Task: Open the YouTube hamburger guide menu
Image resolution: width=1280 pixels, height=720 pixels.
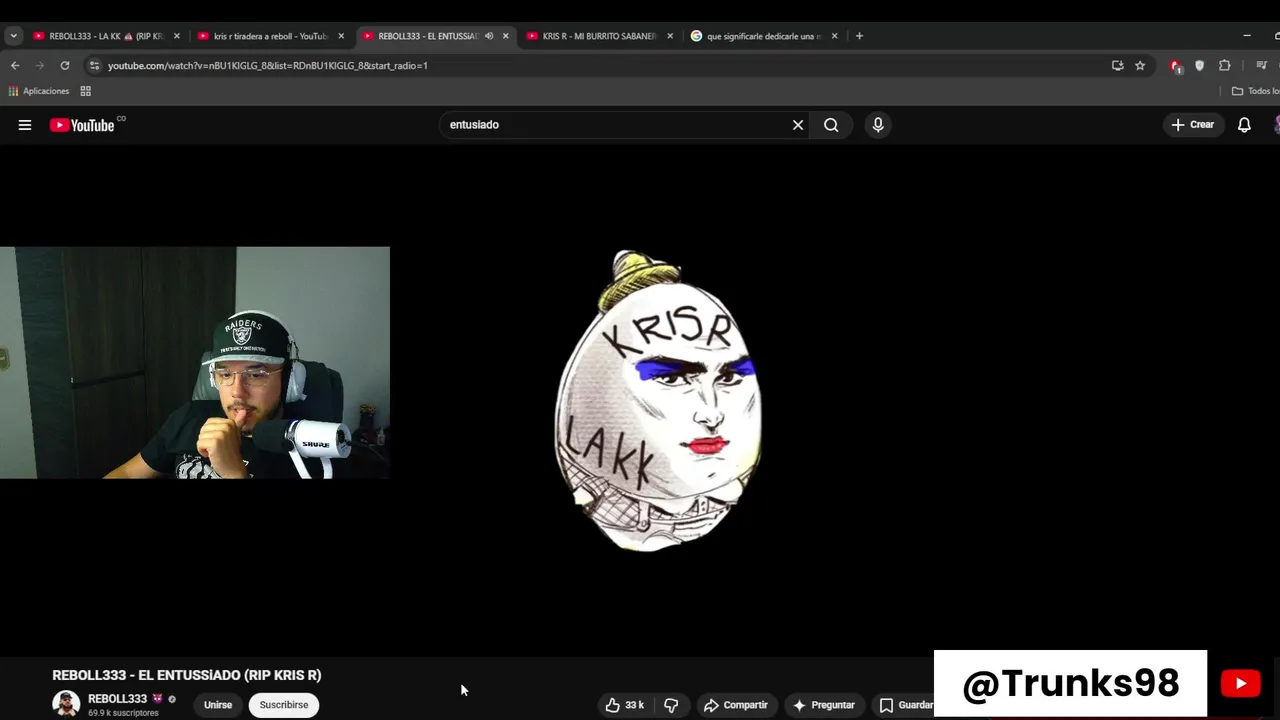Action: pos(25,125)
